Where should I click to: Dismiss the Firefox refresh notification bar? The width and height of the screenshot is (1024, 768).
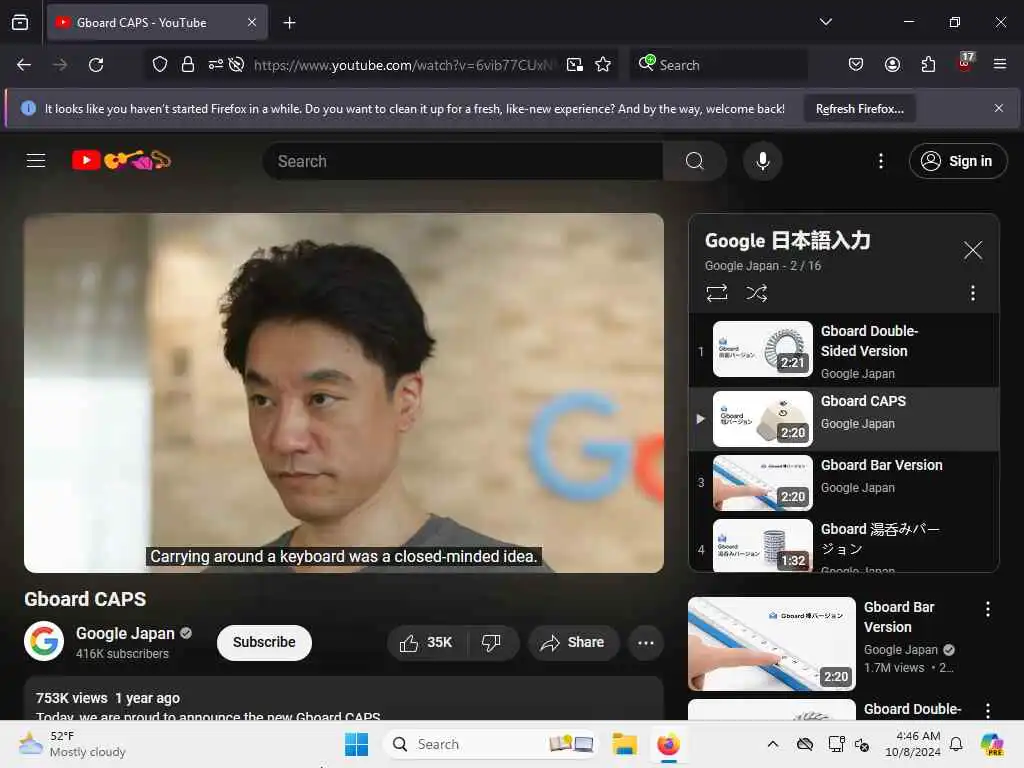point(999,108)
